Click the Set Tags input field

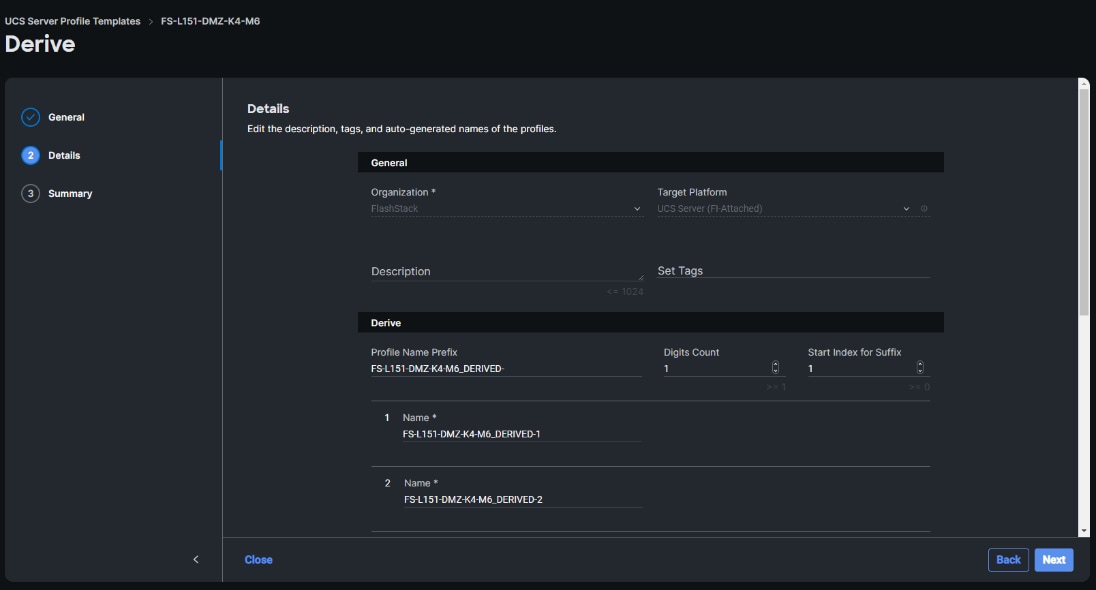[x=793, y=270]
